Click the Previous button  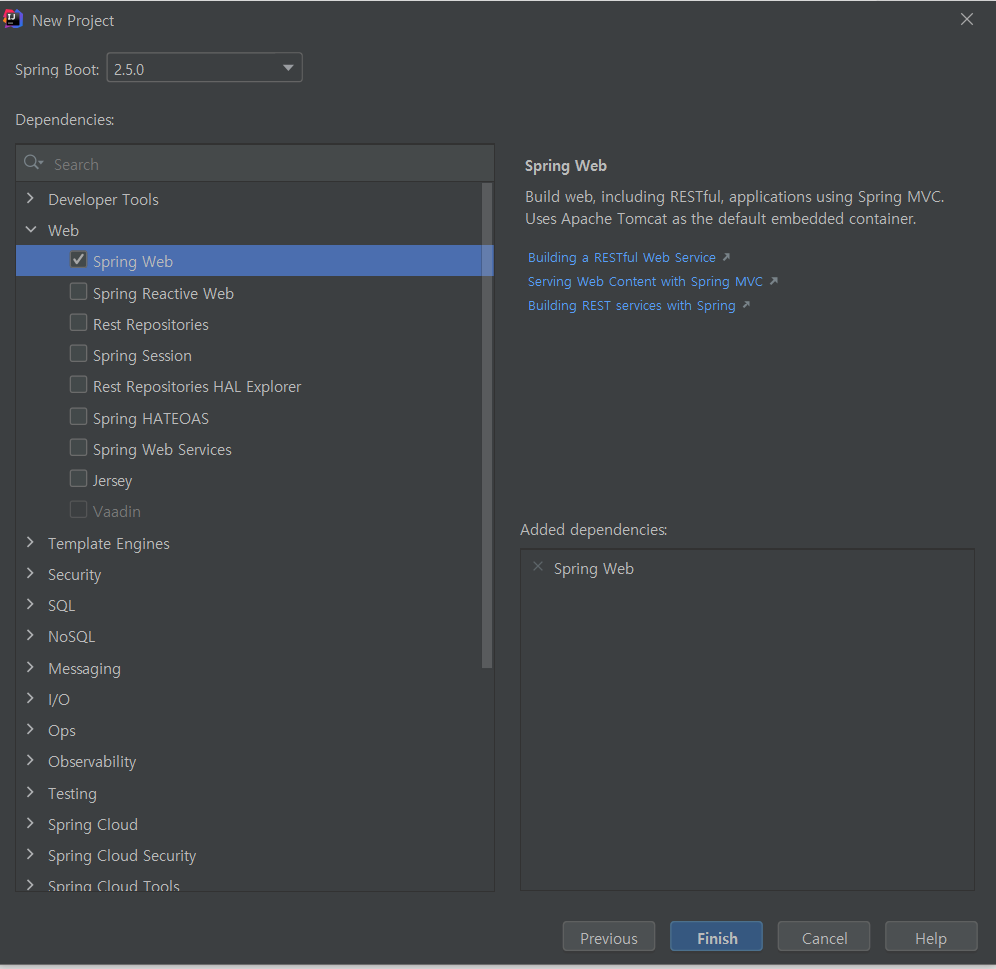(x=609, y=937)
